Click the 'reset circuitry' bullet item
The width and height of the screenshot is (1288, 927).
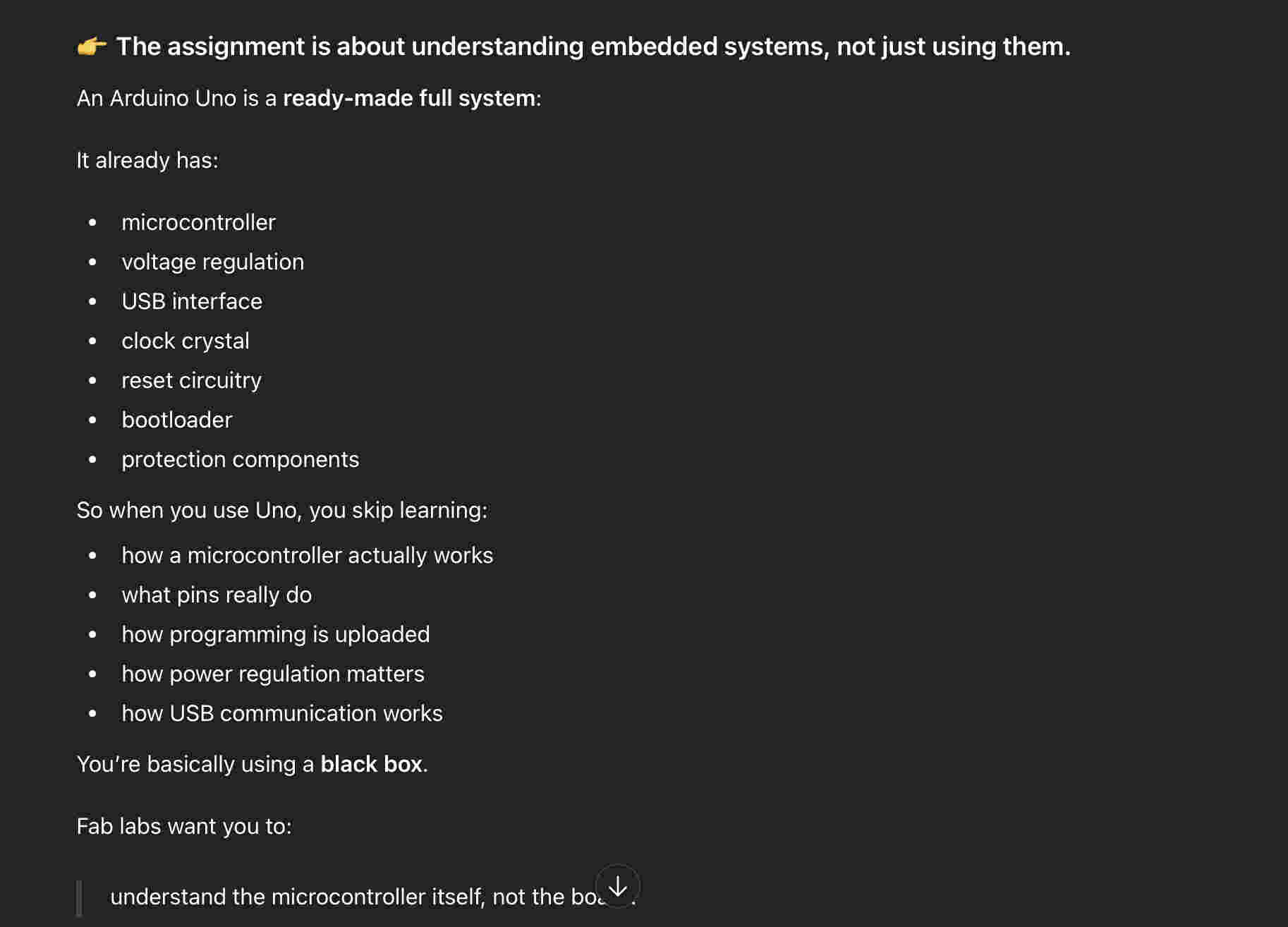(191, 380)
